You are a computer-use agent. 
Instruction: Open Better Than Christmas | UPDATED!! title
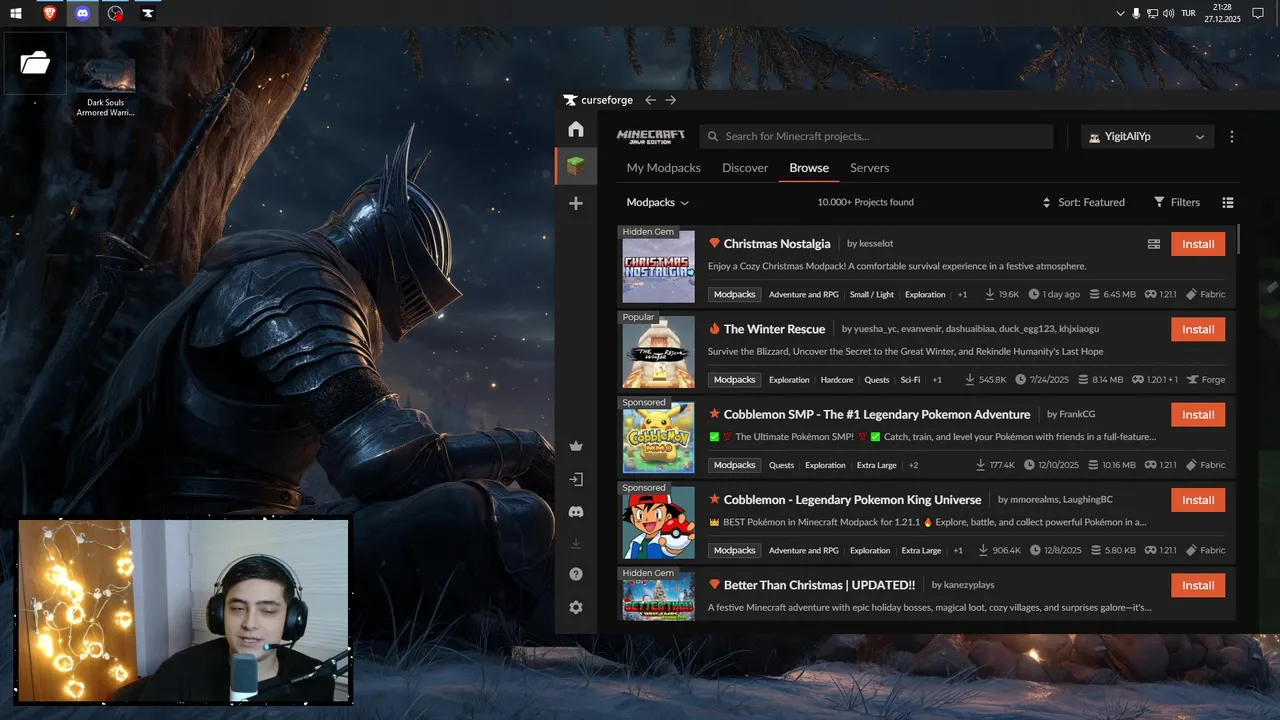pos(819,585)
